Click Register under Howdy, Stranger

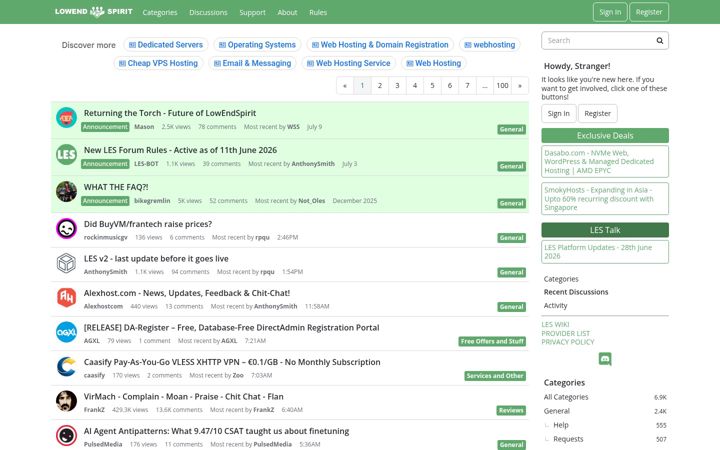597,113
